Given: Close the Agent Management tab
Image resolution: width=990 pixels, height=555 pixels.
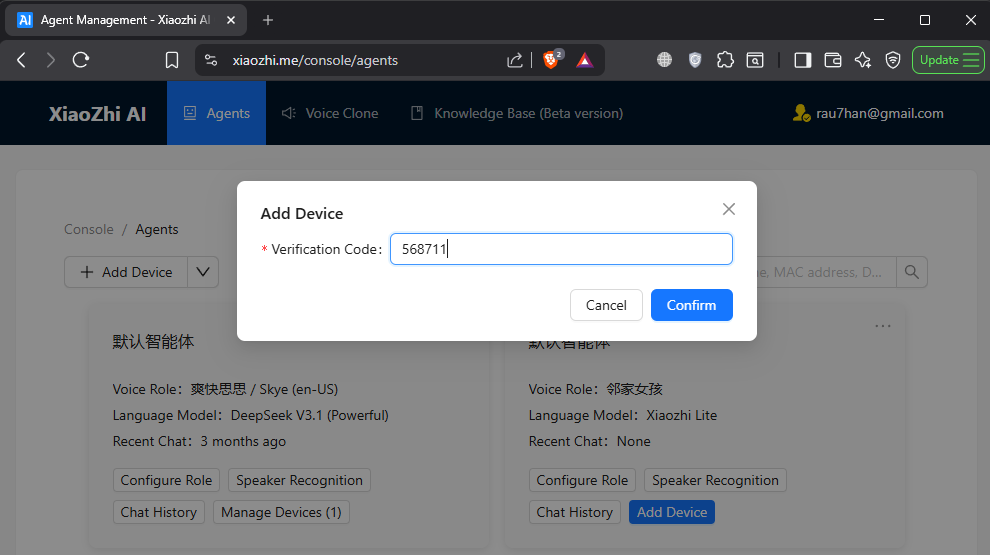Looking at the screenshot, I should pos(231,20).
